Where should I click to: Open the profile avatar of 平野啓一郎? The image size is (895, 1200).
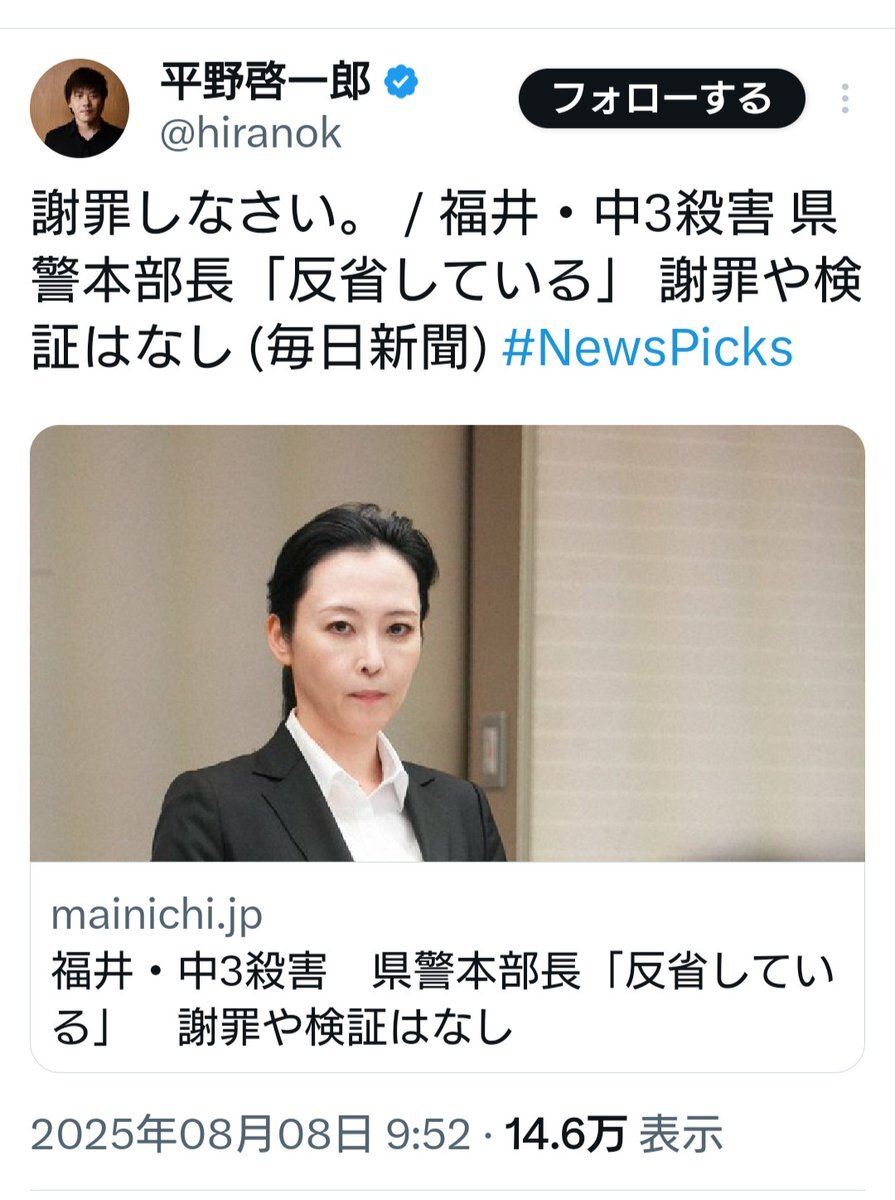click(80, 108)
